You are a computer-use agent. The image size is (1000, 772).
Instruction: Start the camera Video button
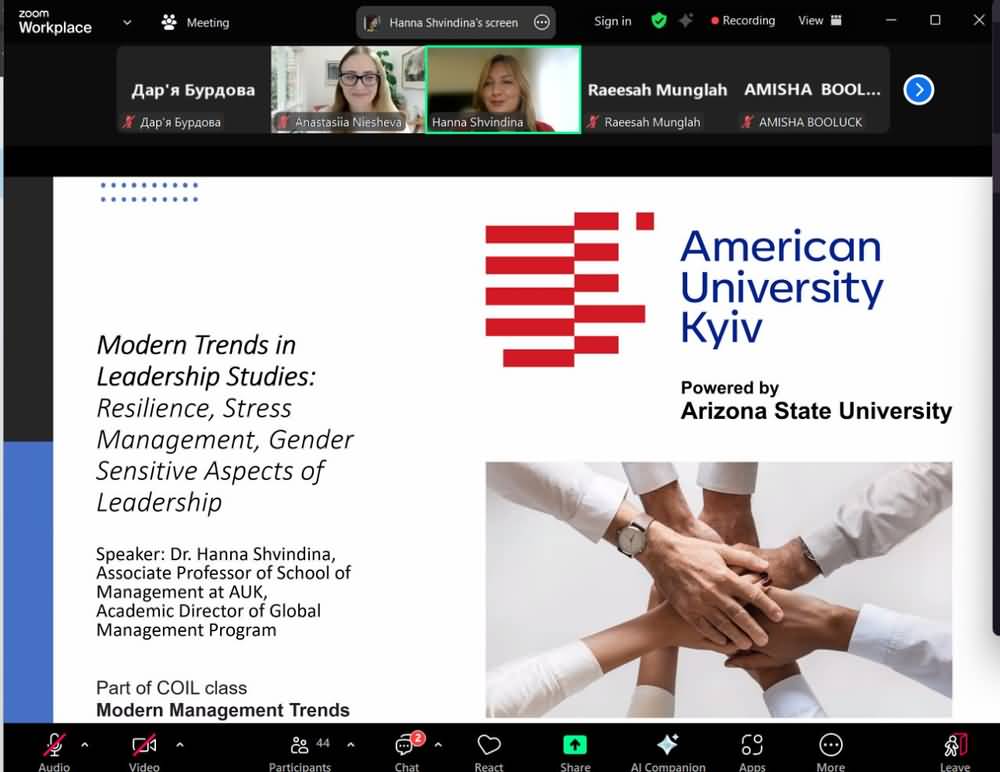point(144,747)
